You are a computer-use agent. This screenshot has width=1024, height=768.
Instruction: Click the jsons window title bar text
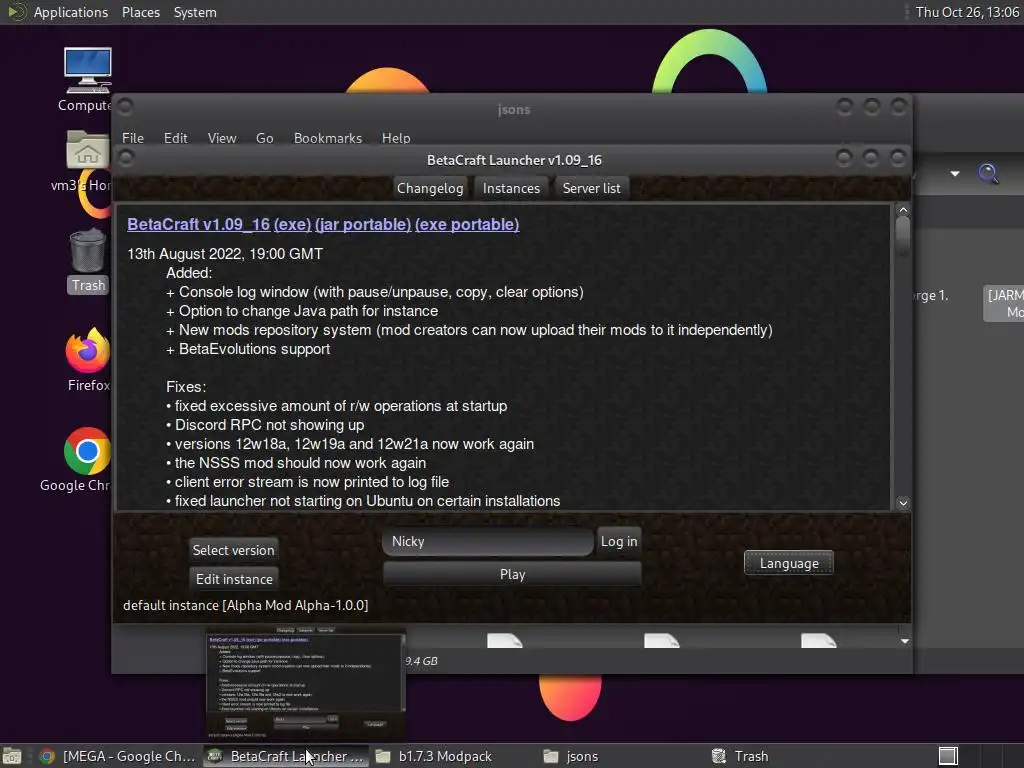[x=514, y=110]
